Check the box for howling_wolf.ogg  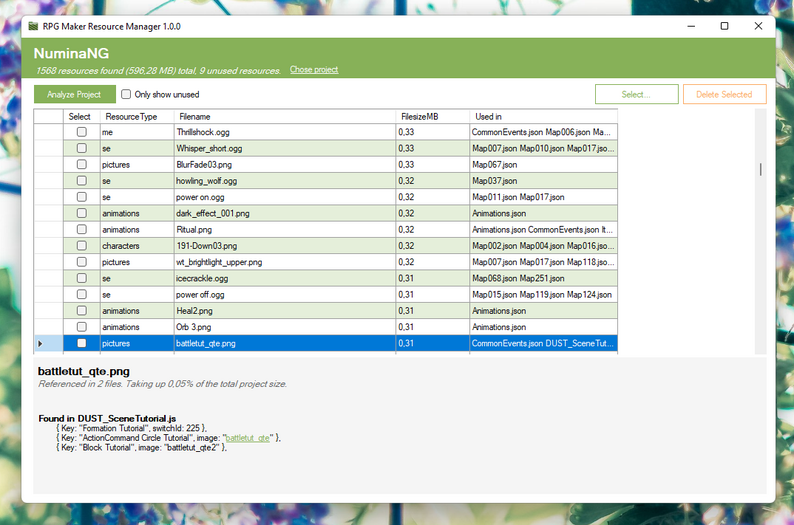click(82, 180)
